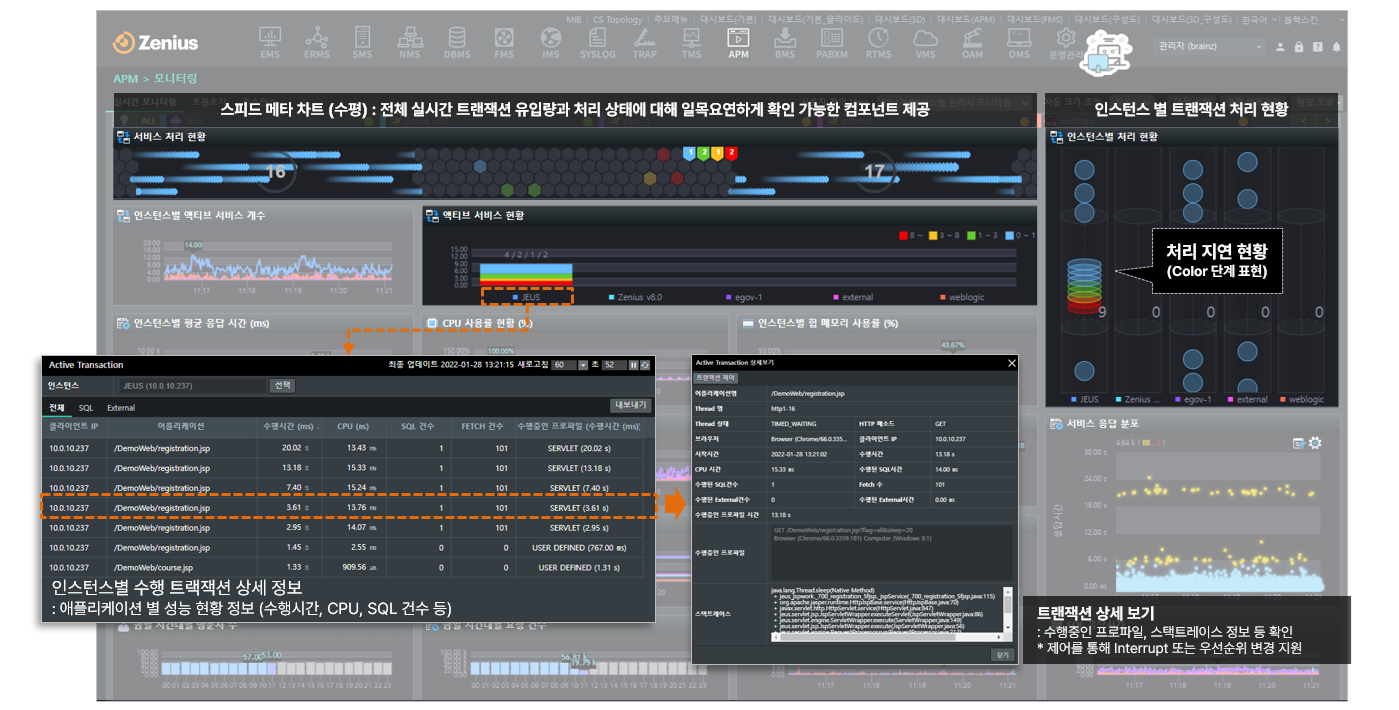Viewport: 1399px width, 710px height.
Task: Click the 선택 instance button
Action: [283, 386]
